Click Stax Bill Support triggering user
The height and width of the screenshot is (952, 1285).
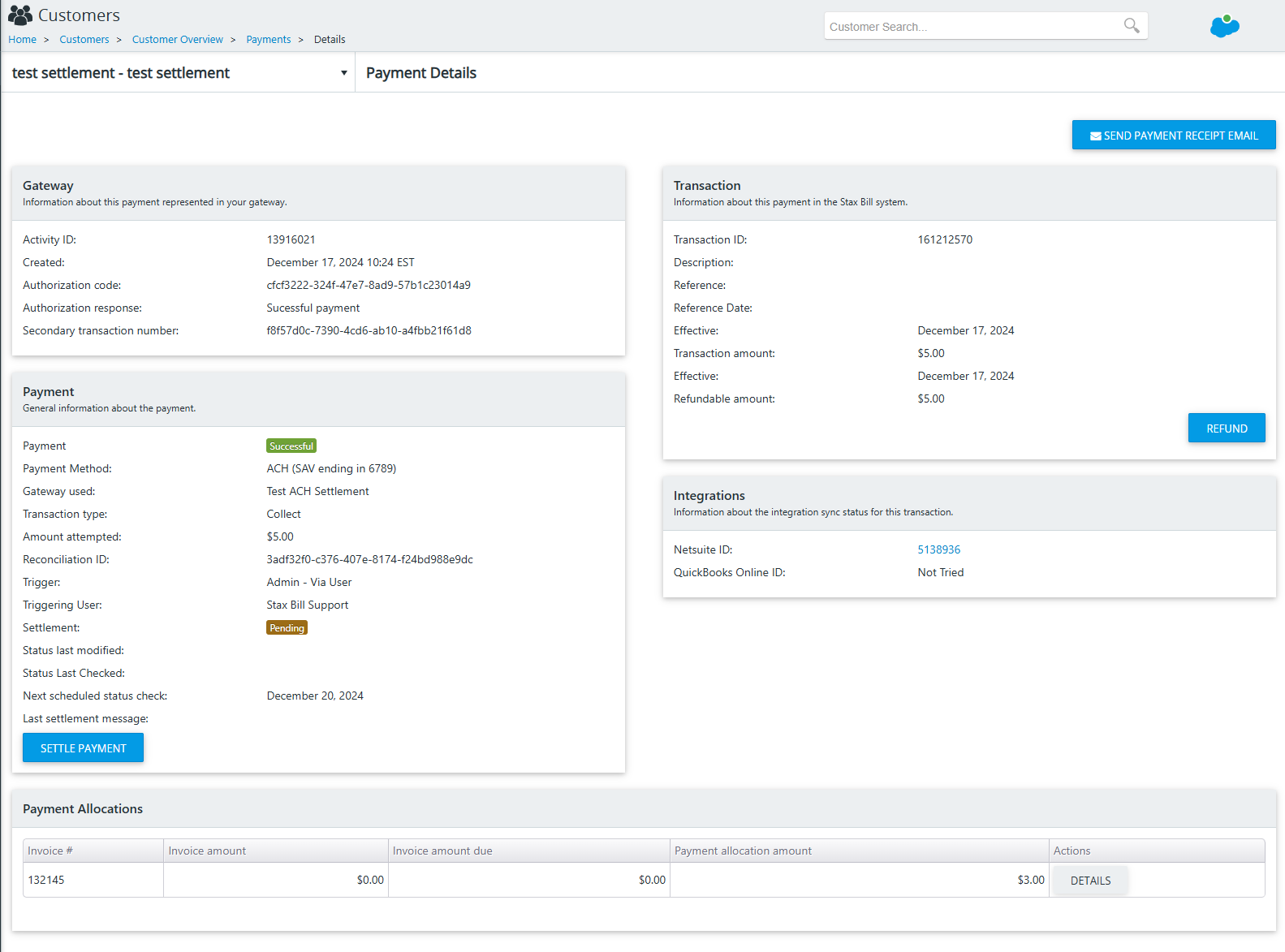(x=307, y=605)
